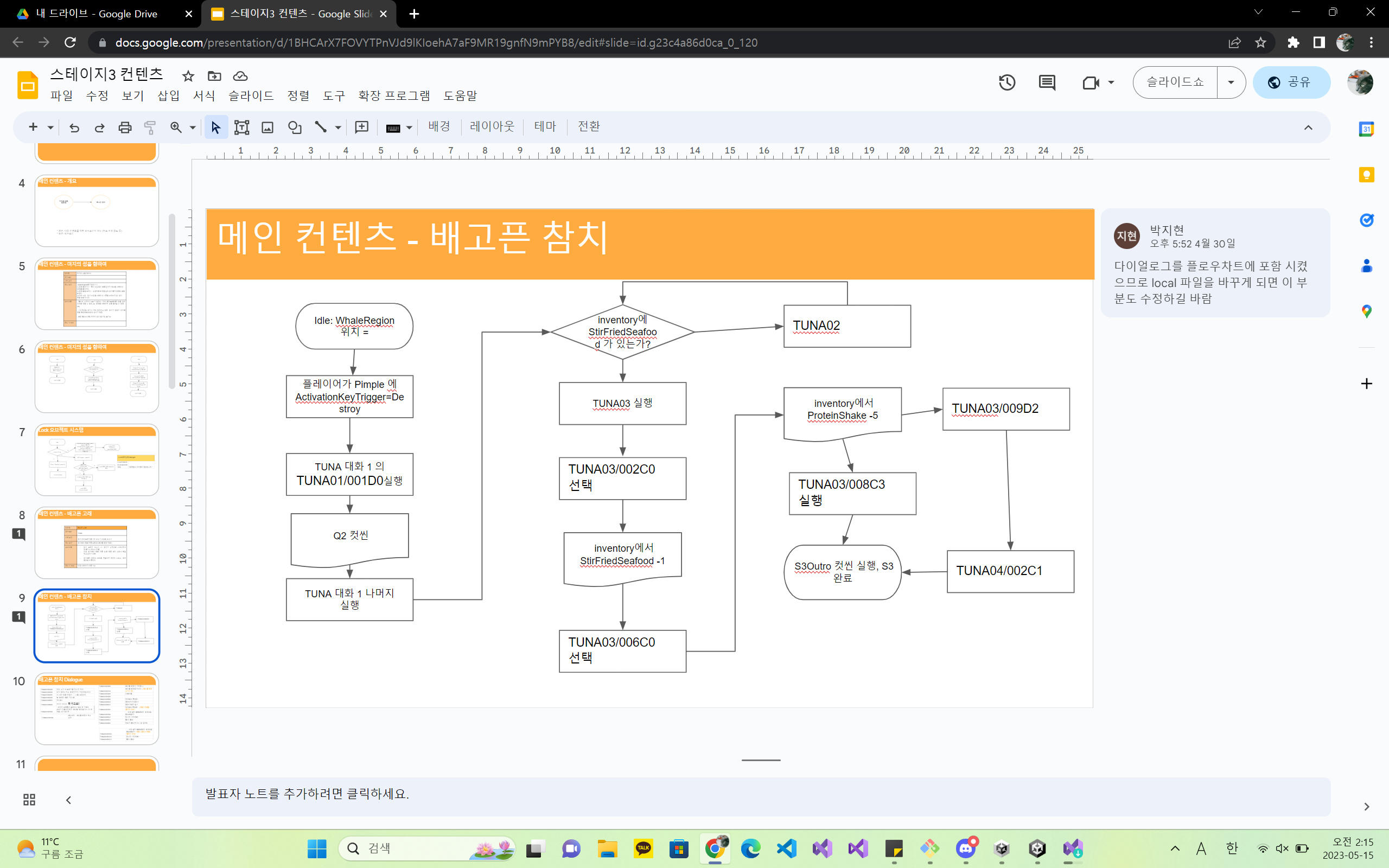Open input tools keyboard dropdown arrow
Image resolution: width=1389 pixels, height=868 pixels.
click(x=409, y=127)
